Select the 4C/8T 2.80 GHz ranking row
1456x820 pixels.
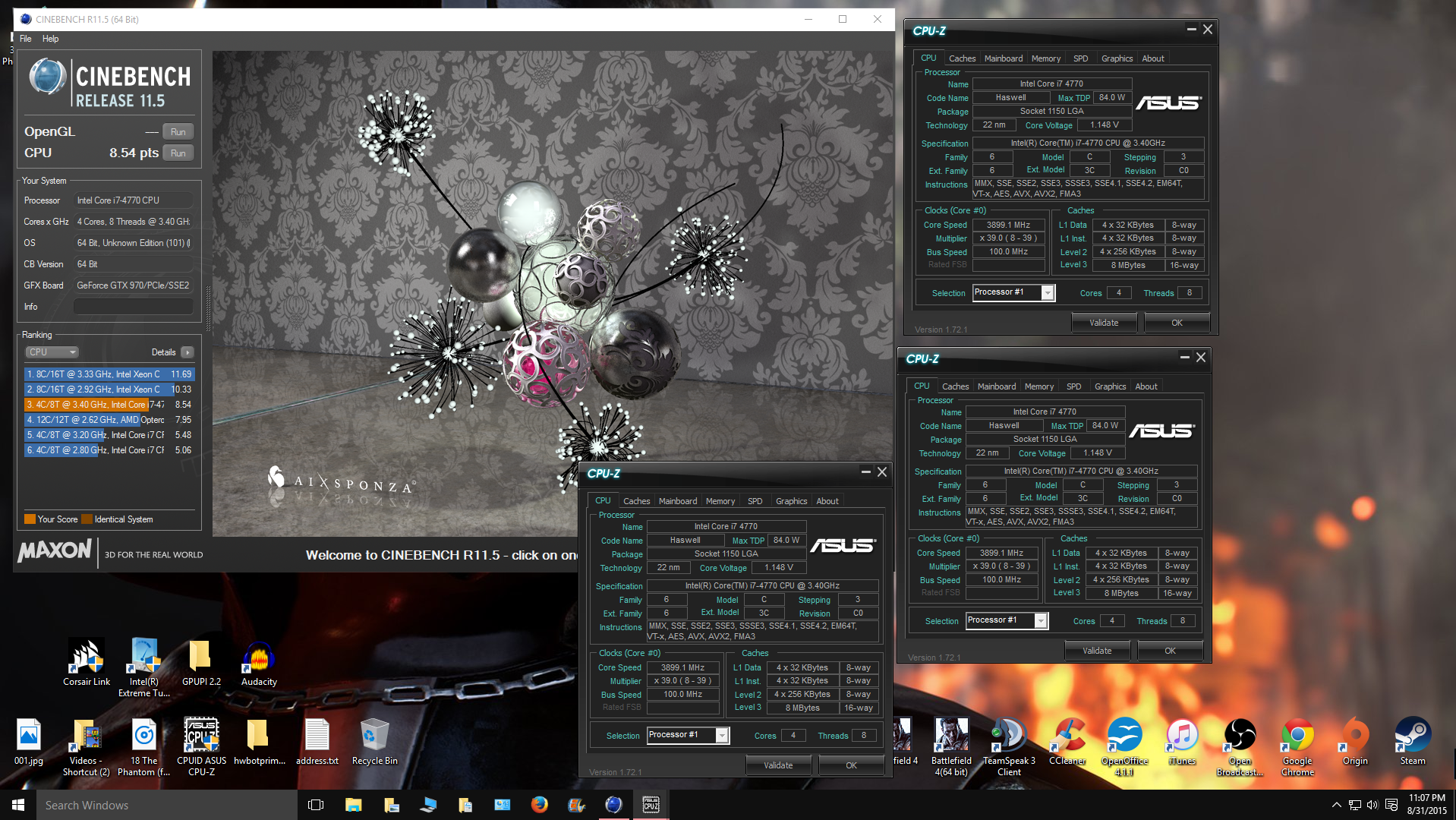coord(109,450)
